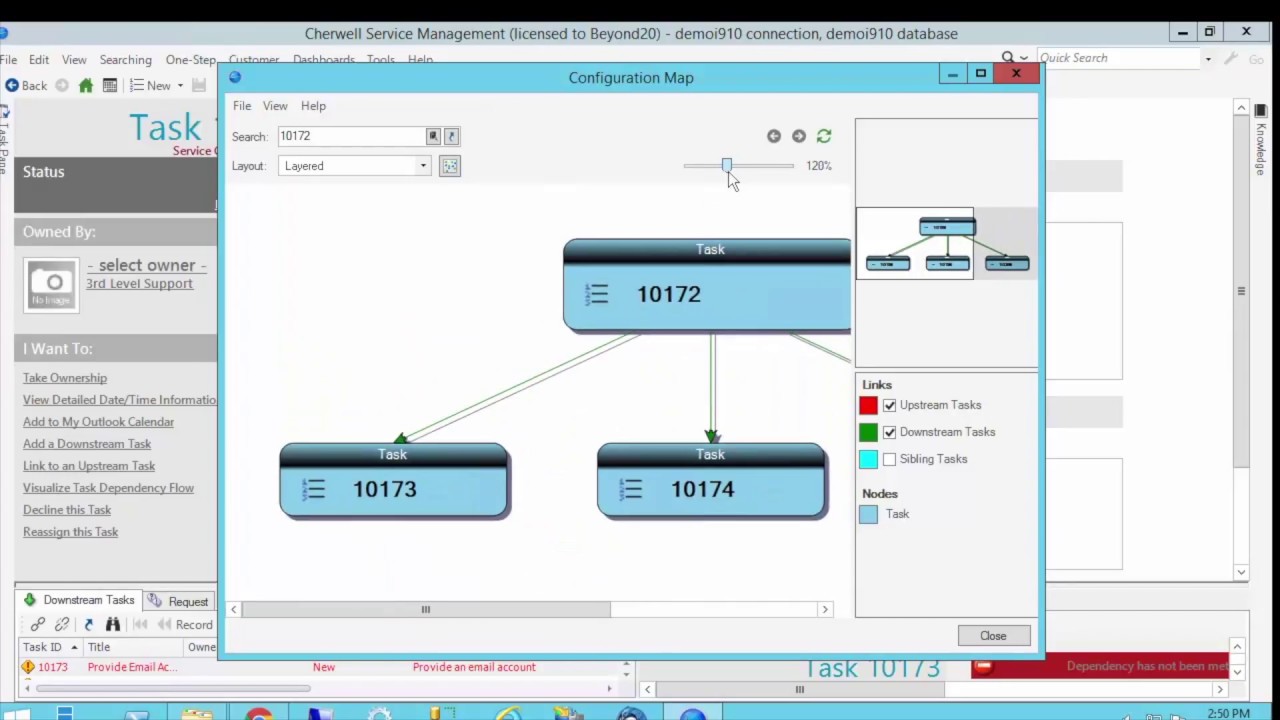Uncheck the Downstream Tasks links checkbox
This screenshot has height=720, width=1280.
coord(889,432)
